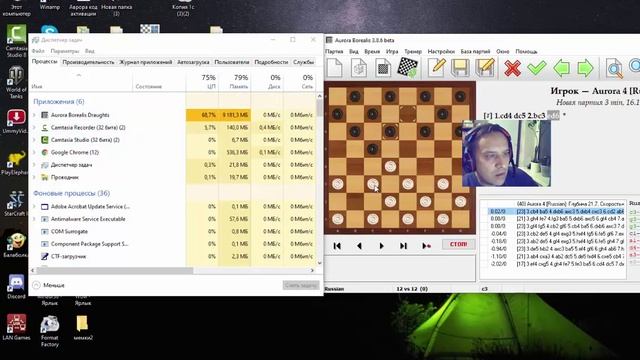Jump to the last move with skip-forward control
Viewport: 640px width, 360px height.
(x=403, y=246)
